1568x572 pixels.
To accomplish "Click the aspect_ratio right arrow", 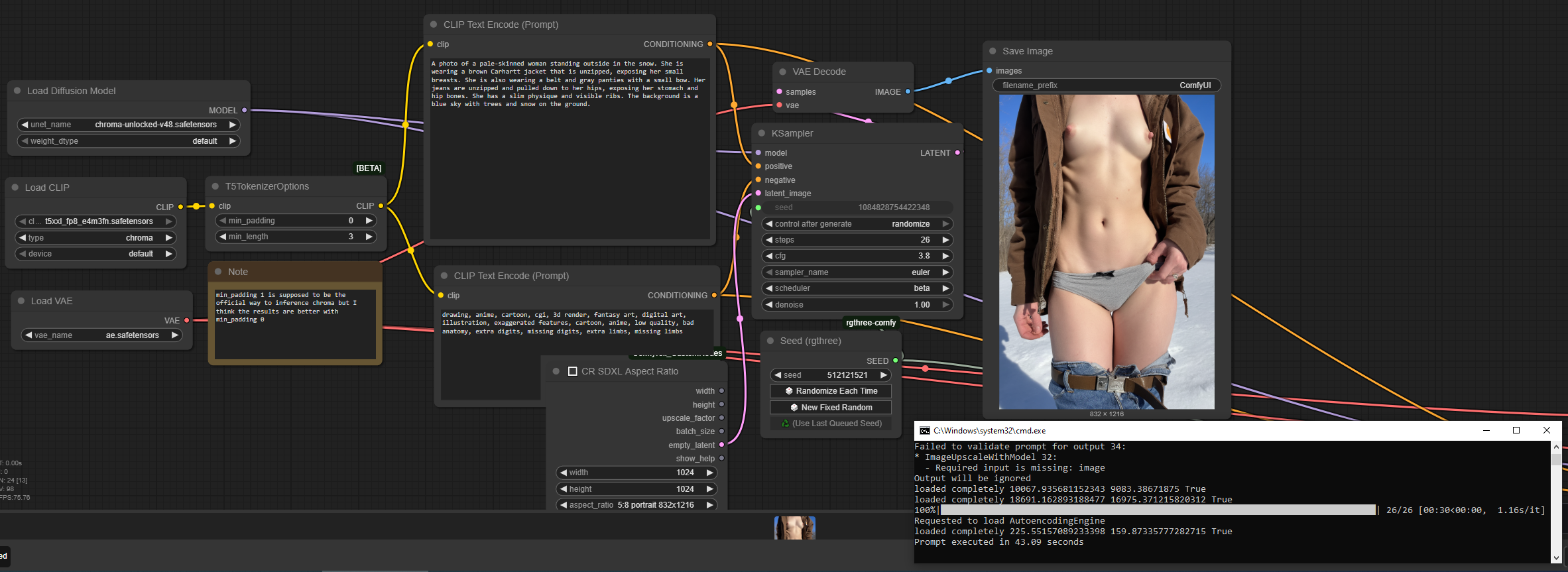I will point(709,505).
